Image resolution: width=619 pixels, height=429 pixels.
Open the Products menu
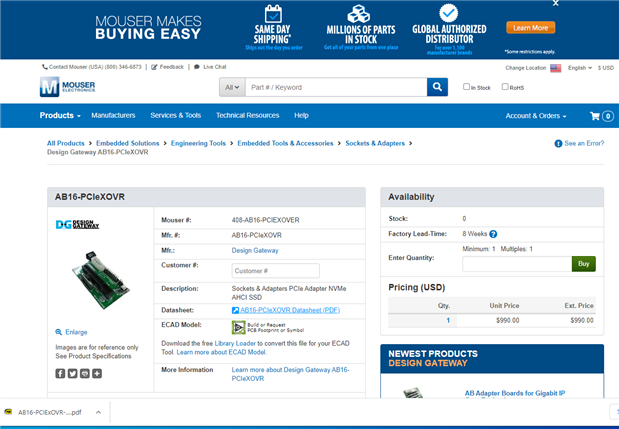click(60, 116)
